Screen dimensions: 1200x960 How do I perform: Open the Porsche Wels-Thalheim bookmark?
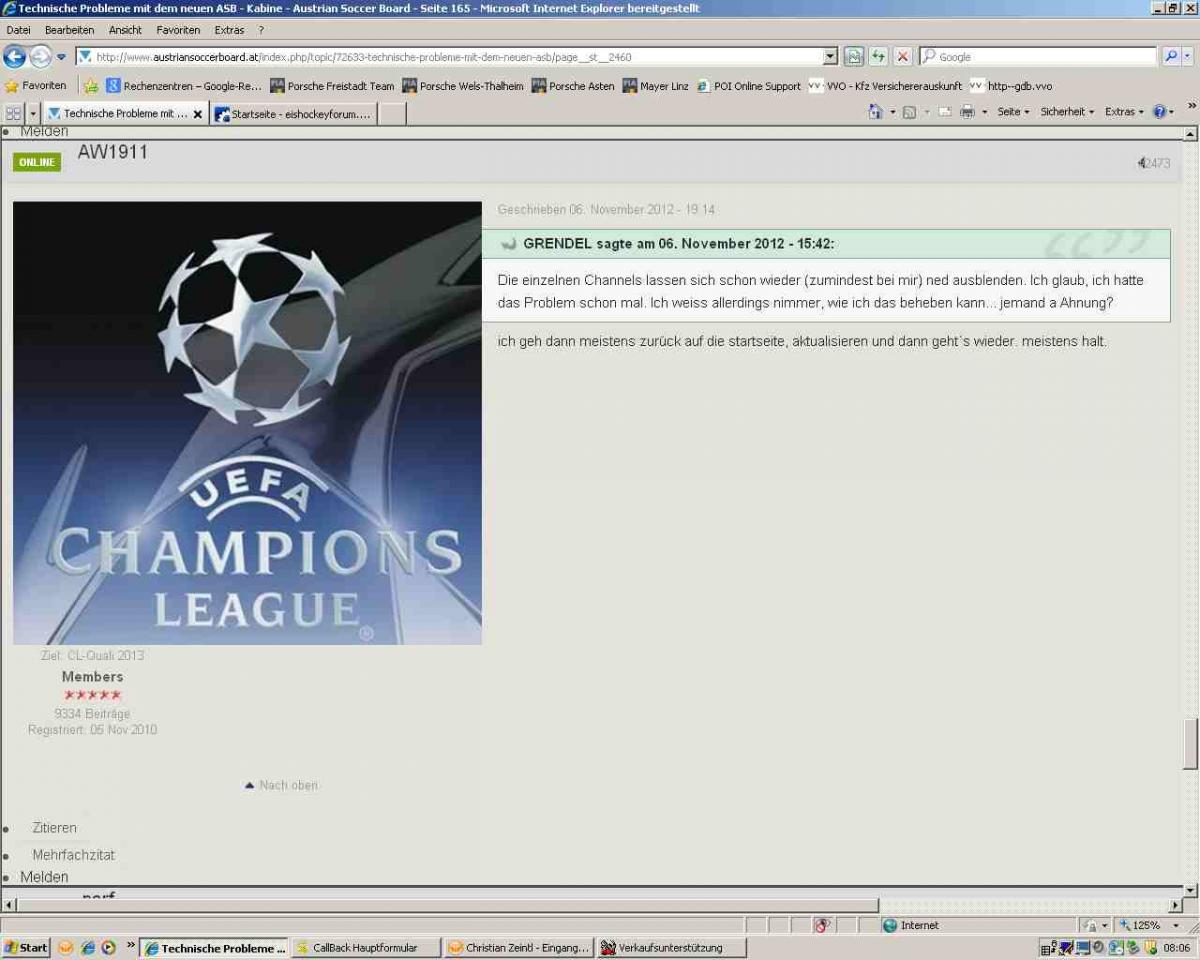pyautogui.click(x=463, y=86)
